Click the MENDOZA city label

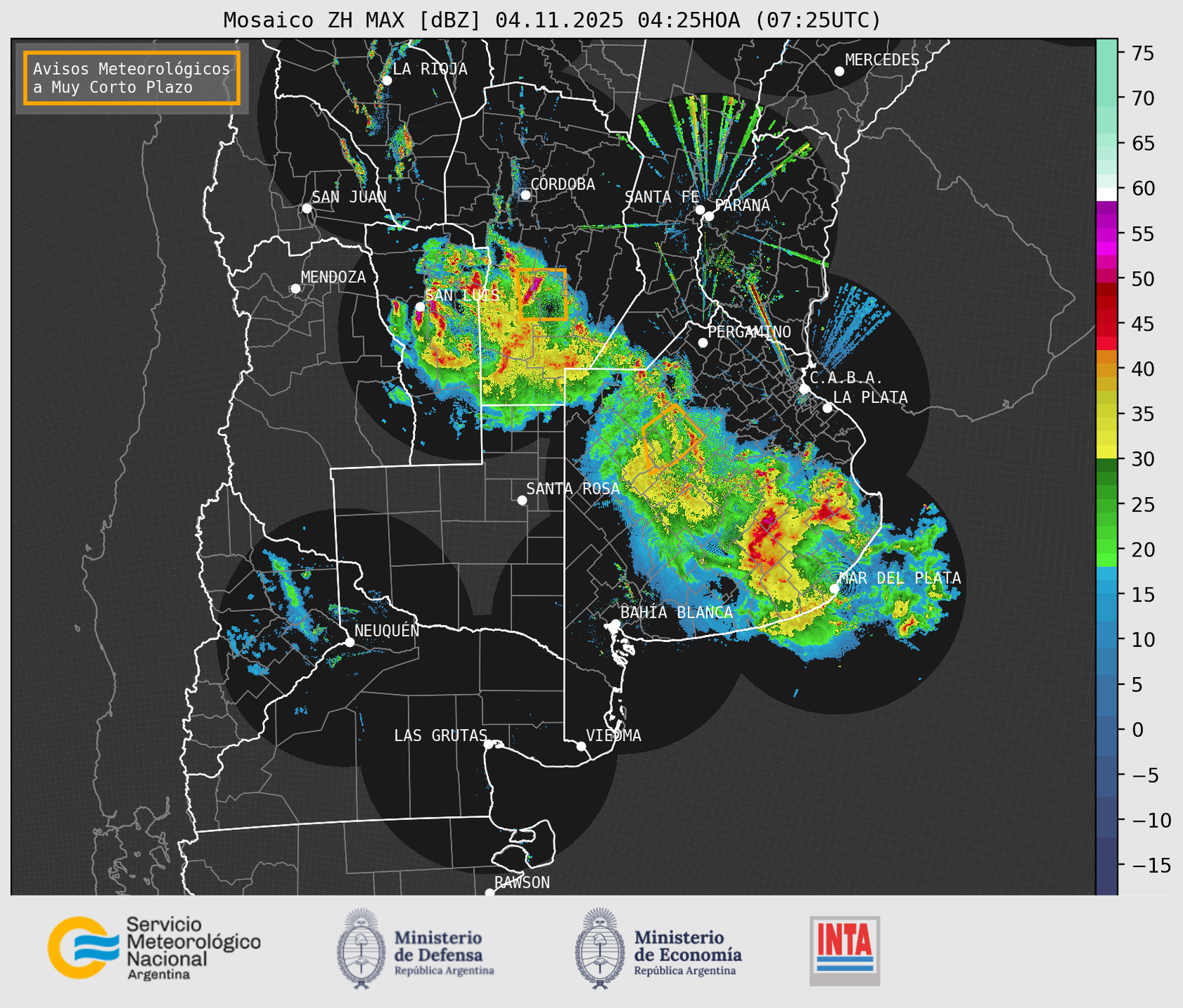(x=333, y=278)
